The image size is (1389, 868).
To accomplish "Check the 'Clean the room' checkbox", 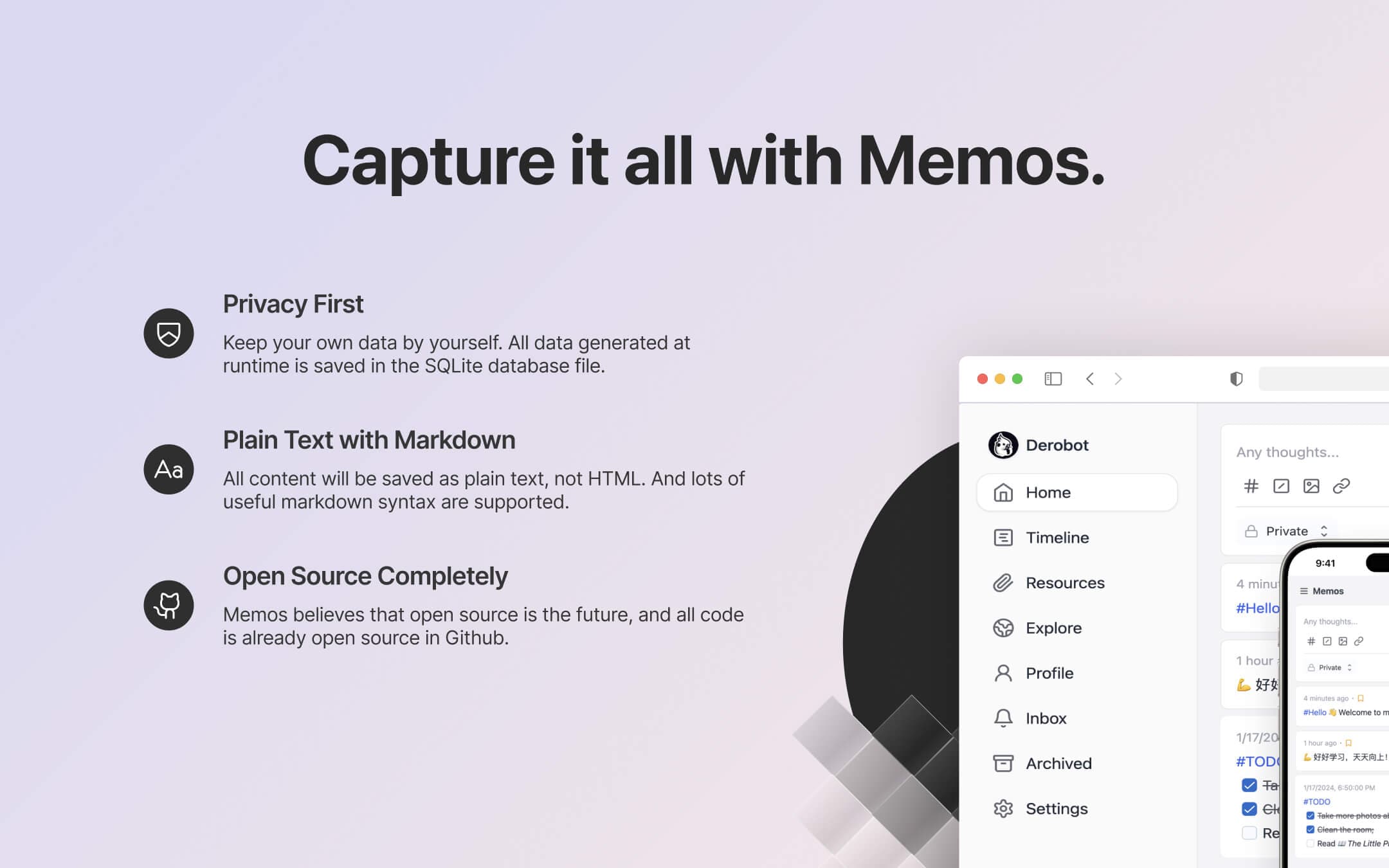I will pyautogui.click(x=1310, y=829).
